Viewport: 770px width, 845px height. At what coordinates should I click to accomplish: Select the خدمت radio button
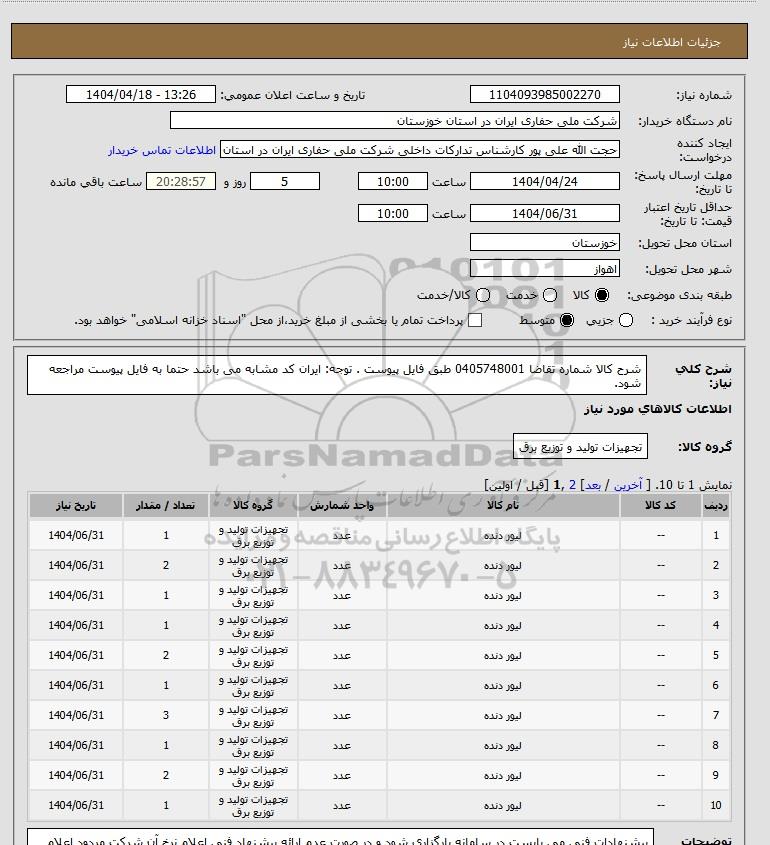click(550, 295)
